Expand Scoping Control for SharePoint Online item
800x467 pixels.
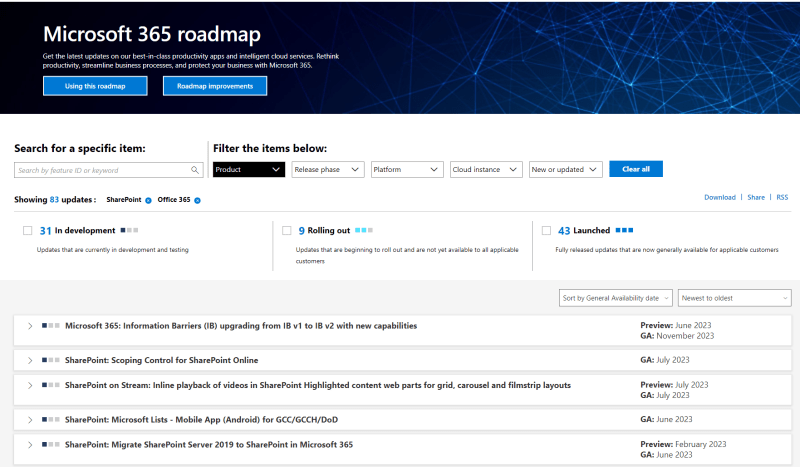[30, 360]
